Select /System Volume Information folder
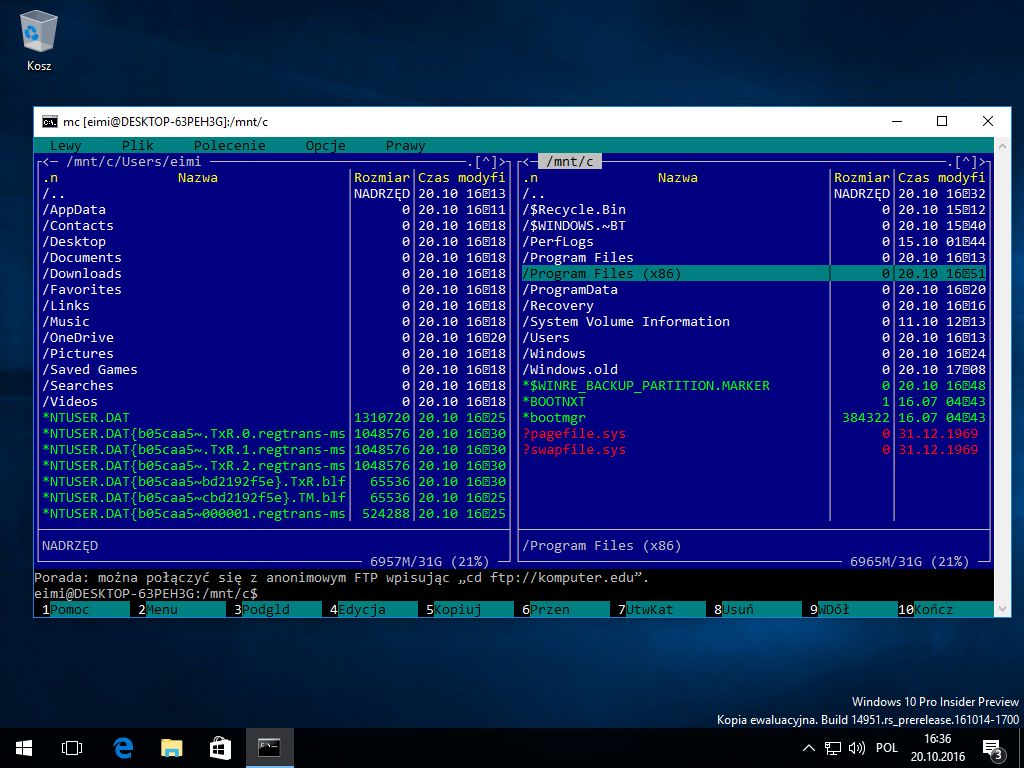This screenshot has width=1024, height=768. click(x=754, y=321)
